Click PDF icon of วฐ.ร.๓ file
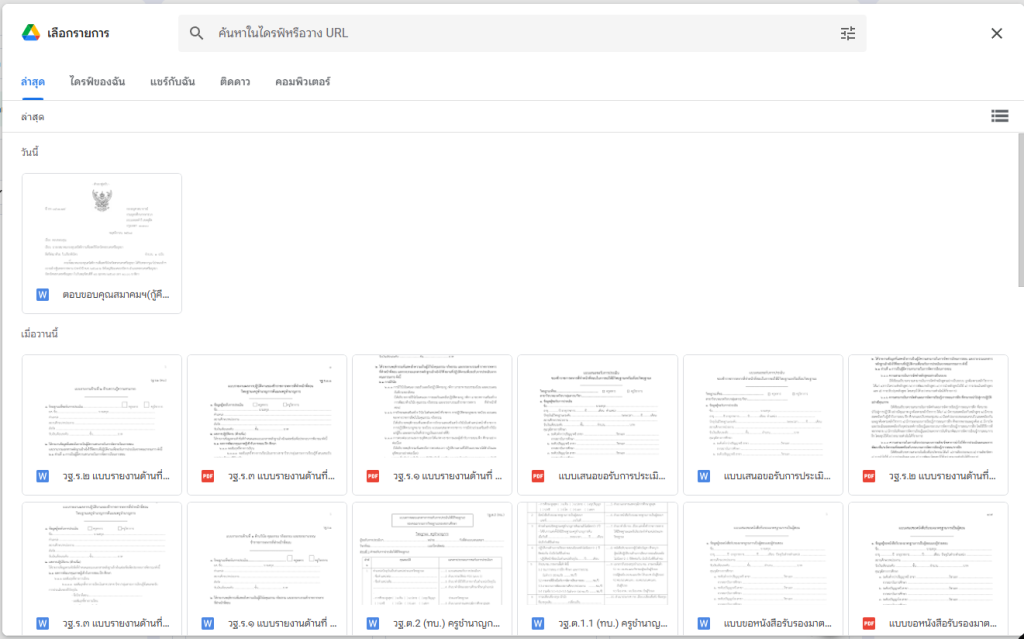The image size is (1024, 639). click(x=208, y=476)
